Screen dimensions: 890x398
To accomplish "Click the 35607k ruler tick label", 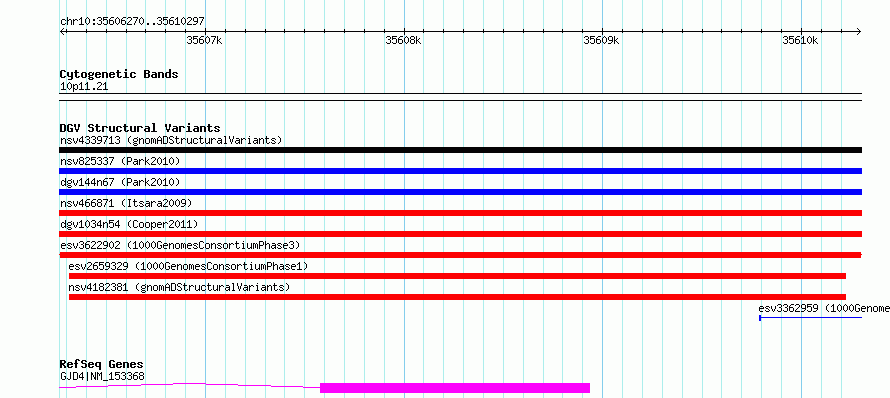I will 204,41.
